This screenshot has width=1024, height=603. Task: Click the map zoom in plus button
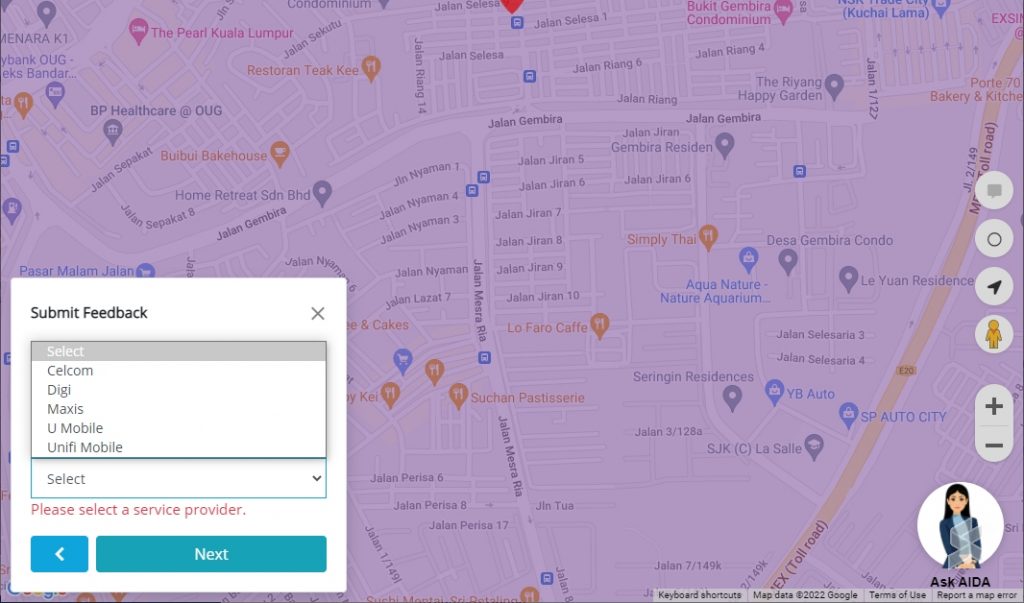(993, 406)
